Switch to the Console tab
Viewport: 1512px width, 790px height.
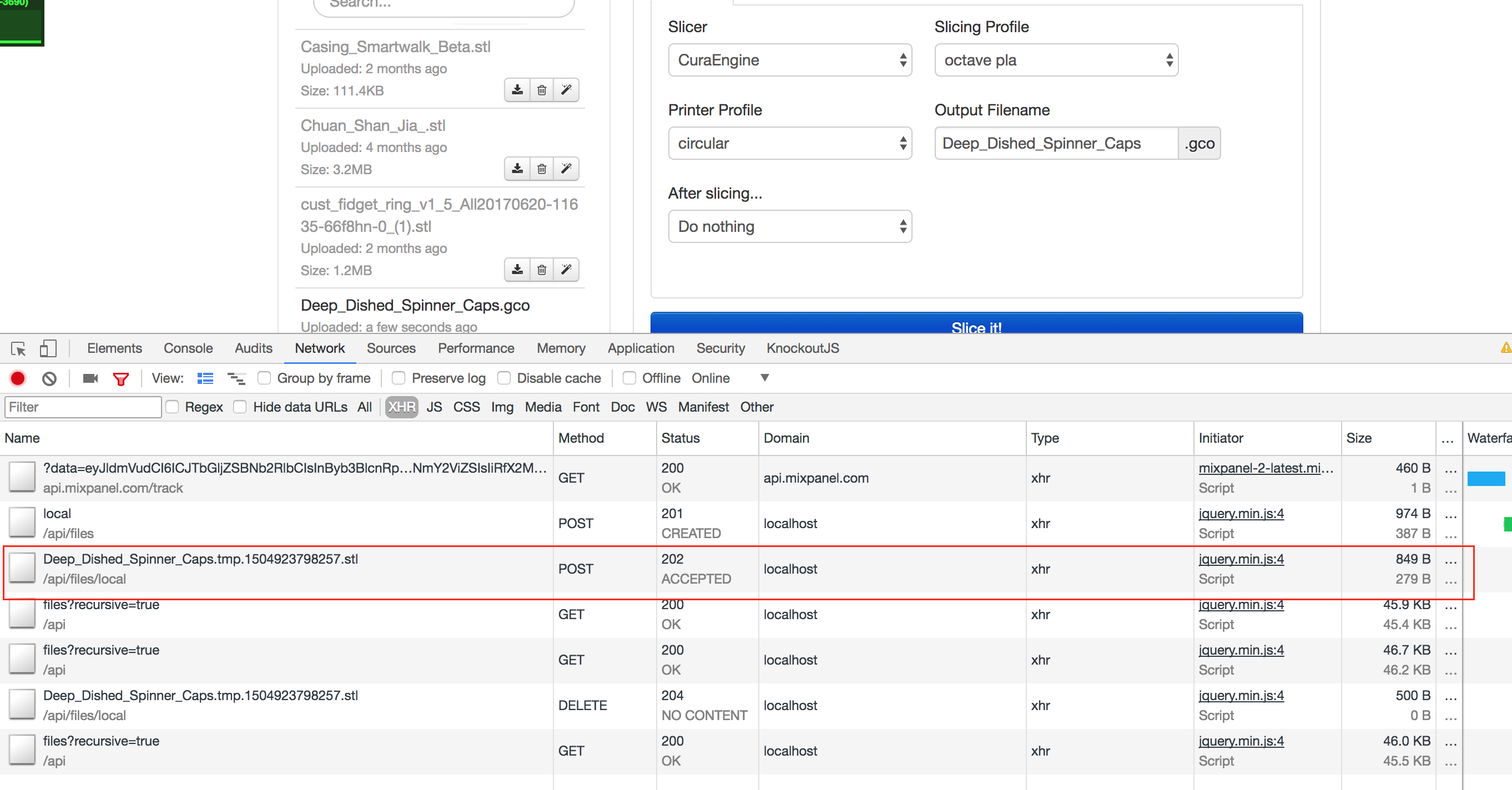pyautogui.click(x=188, y=348)
